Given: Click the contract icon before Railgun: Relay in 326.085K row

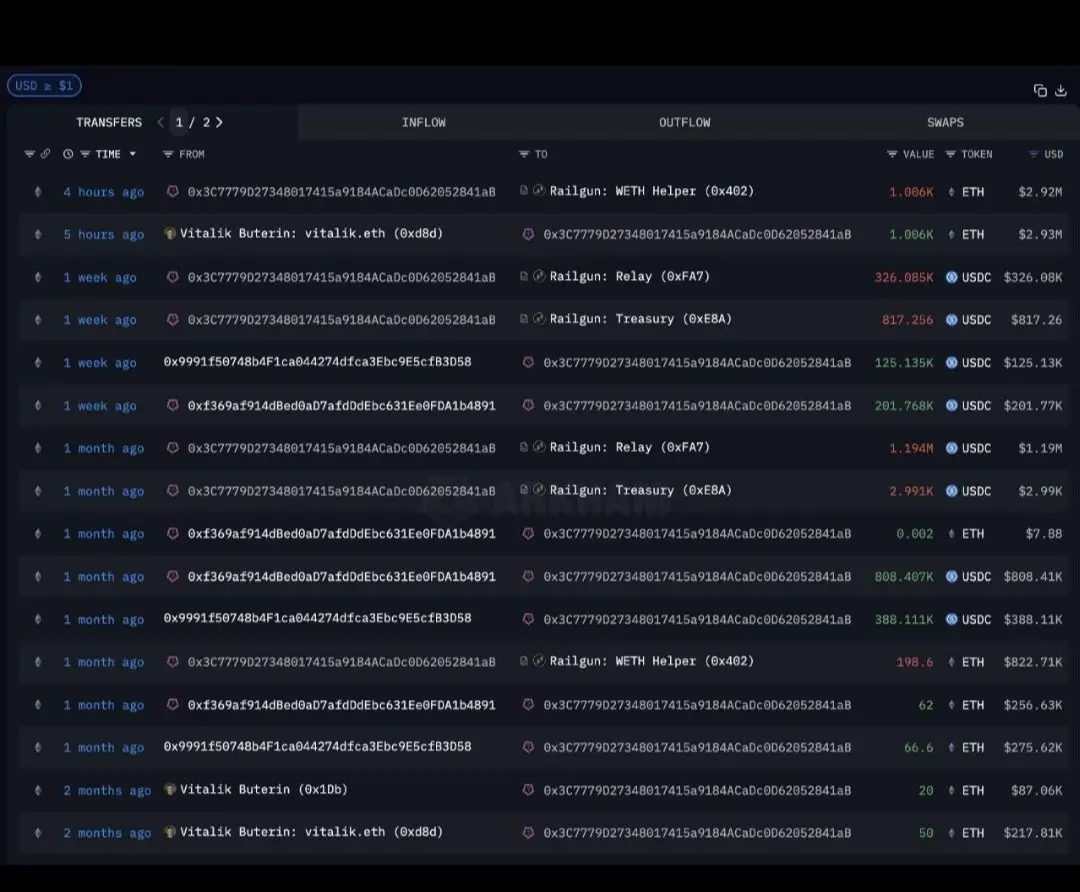Looking at the screenshot, I should [524, 276].
